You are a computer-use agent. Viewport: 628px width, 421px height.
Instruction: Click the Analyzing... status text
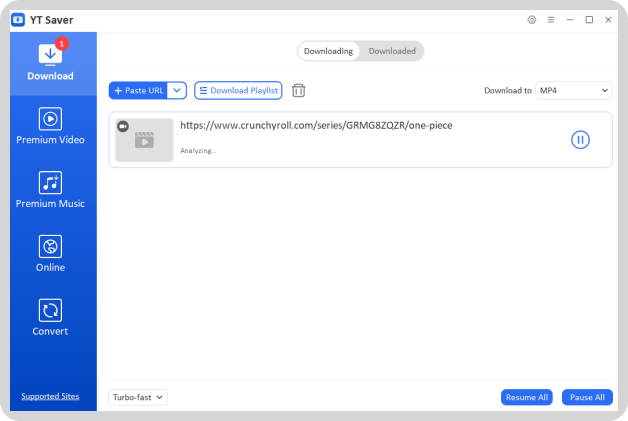[198, 151]
